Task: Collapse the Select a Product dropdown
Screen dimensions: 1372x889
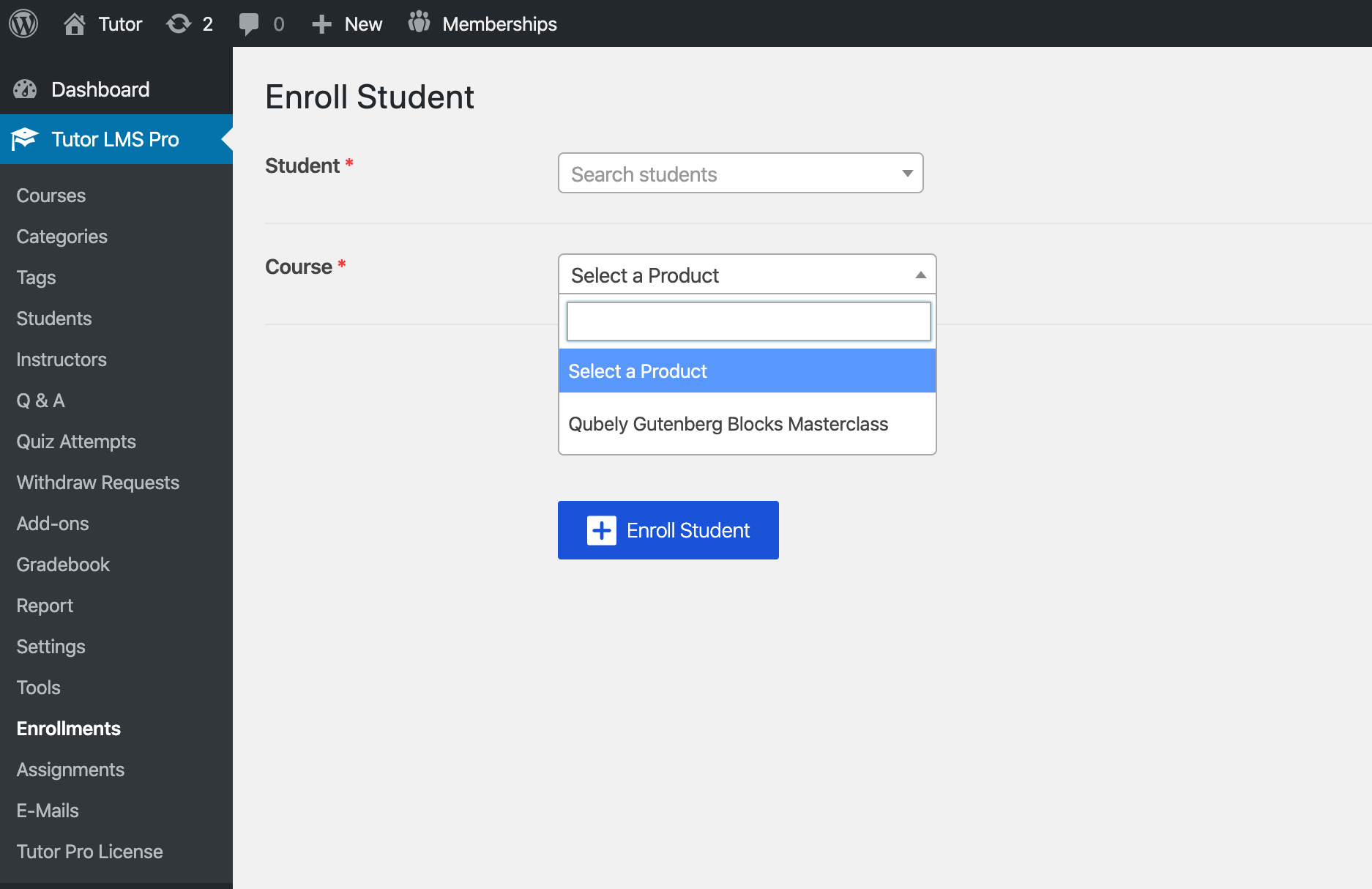Action: (747, 275)
